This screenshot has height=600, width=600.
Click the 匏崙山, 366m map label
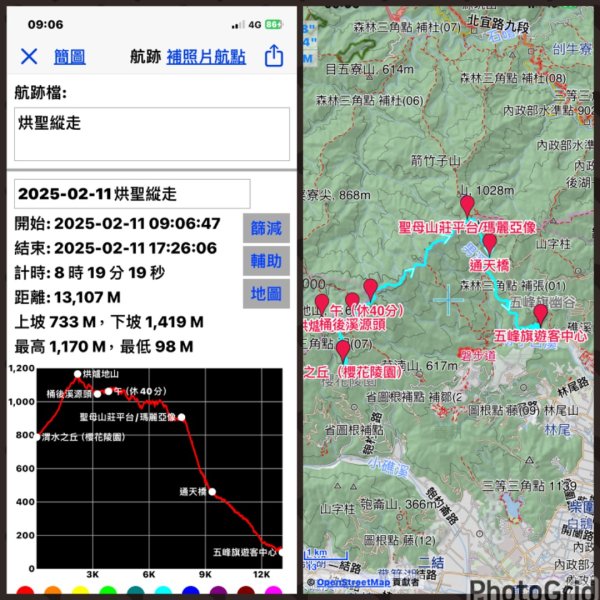pos(398,505)
